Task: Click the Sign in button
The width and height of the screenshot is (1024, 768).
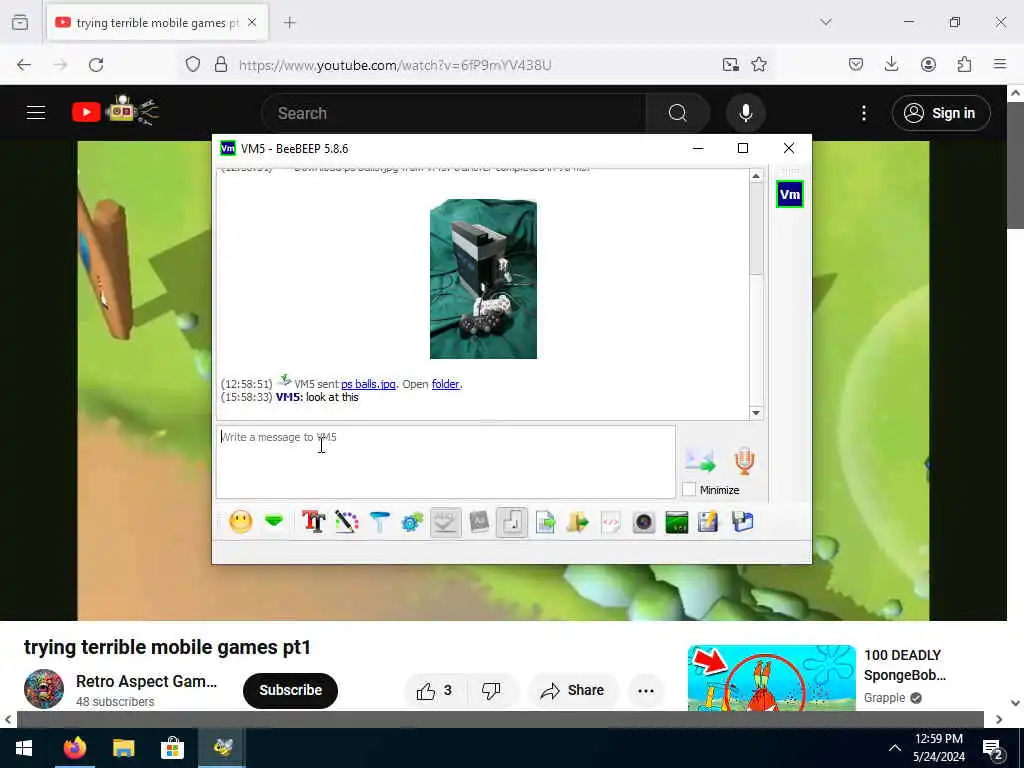Action: [940, 113]
